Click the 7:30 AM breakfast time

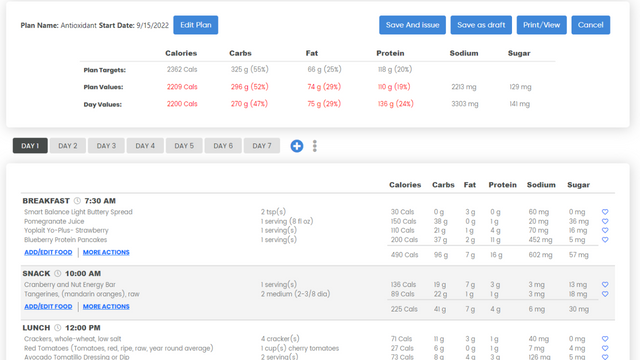(100, 201)
